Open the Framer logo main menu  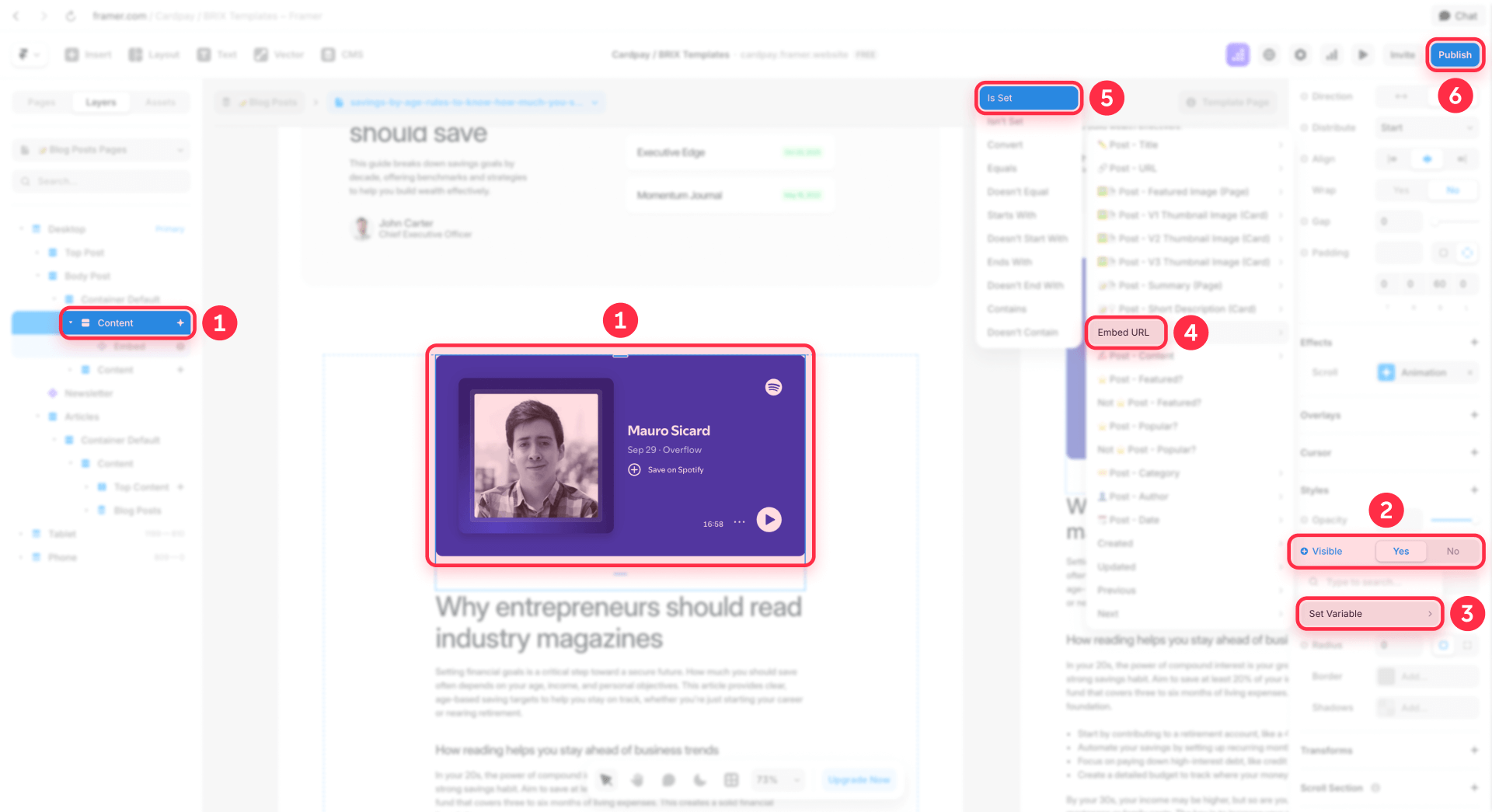29,54
